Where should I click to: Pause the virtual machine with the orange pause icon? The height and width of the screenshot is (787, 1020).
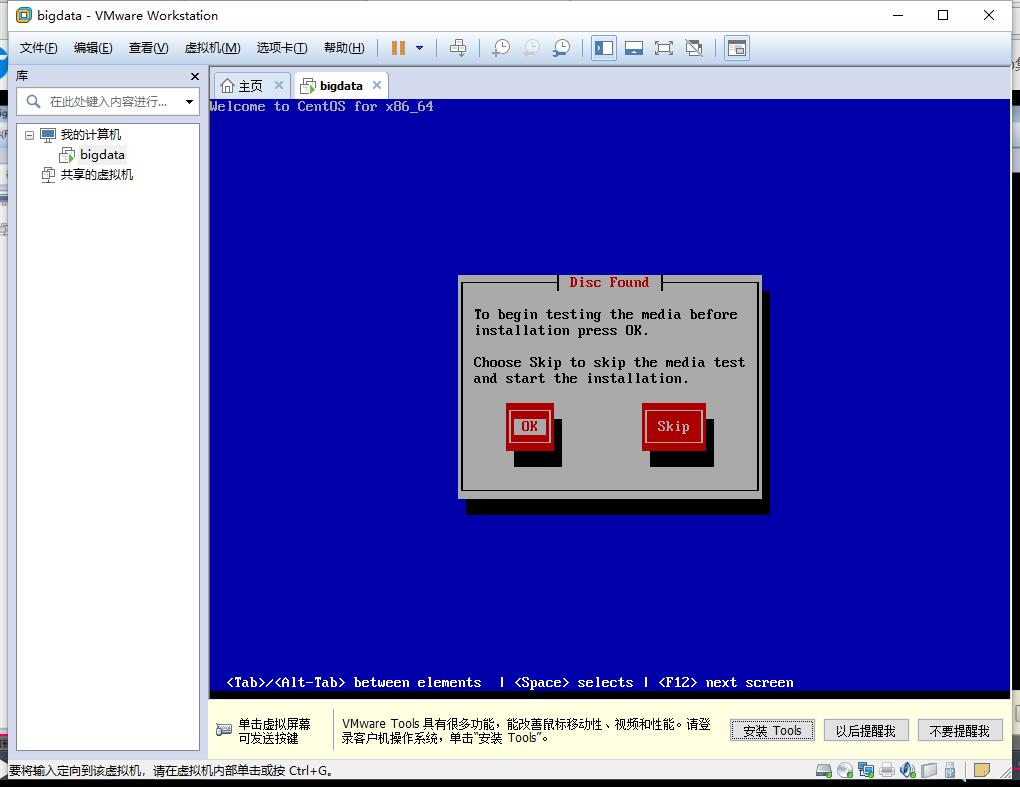coord(398,47)
